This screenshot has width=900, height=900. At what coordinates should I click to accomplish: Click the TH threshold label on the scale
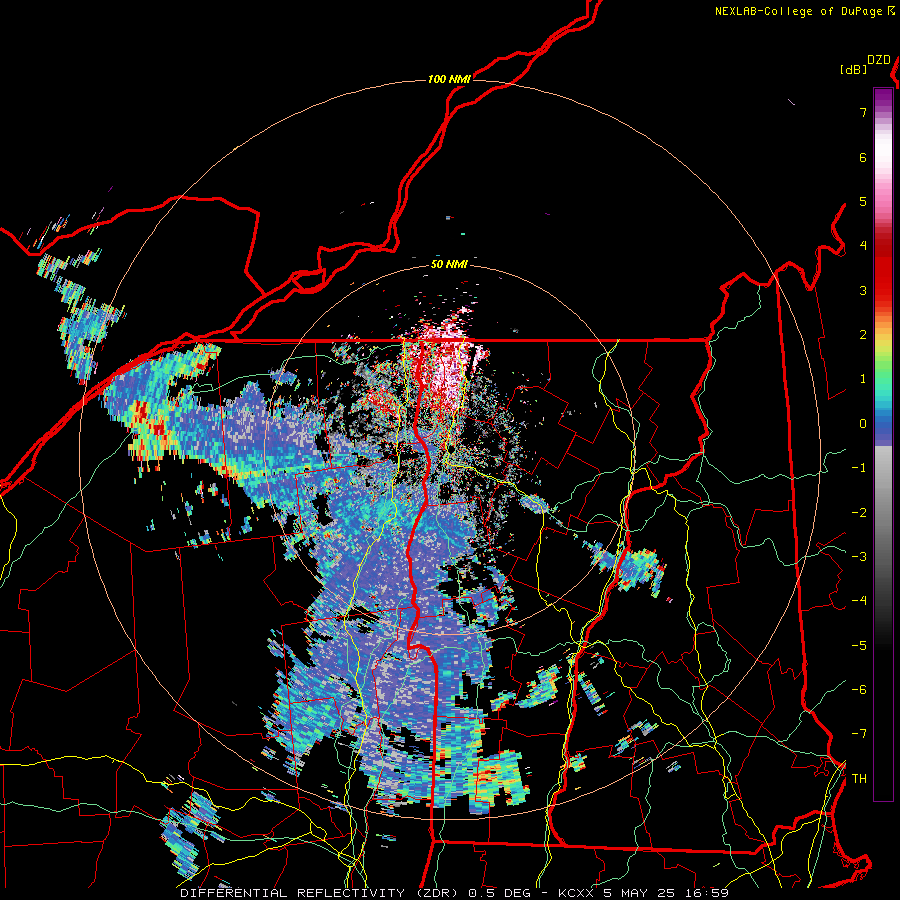click(859, 779)
